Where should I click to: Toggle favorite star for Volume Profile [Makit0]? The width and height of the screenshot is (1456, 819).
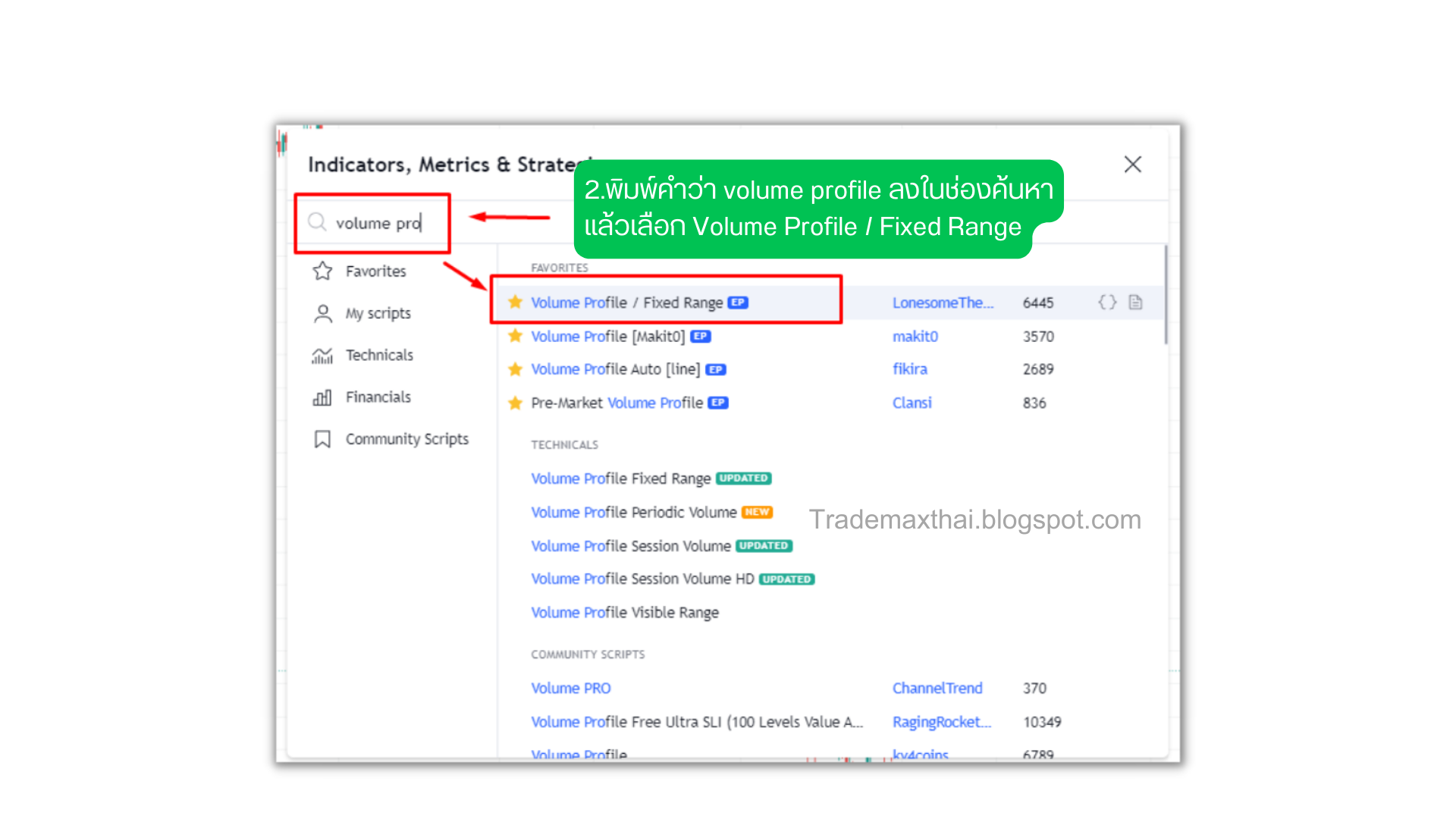tap(516, 336)
